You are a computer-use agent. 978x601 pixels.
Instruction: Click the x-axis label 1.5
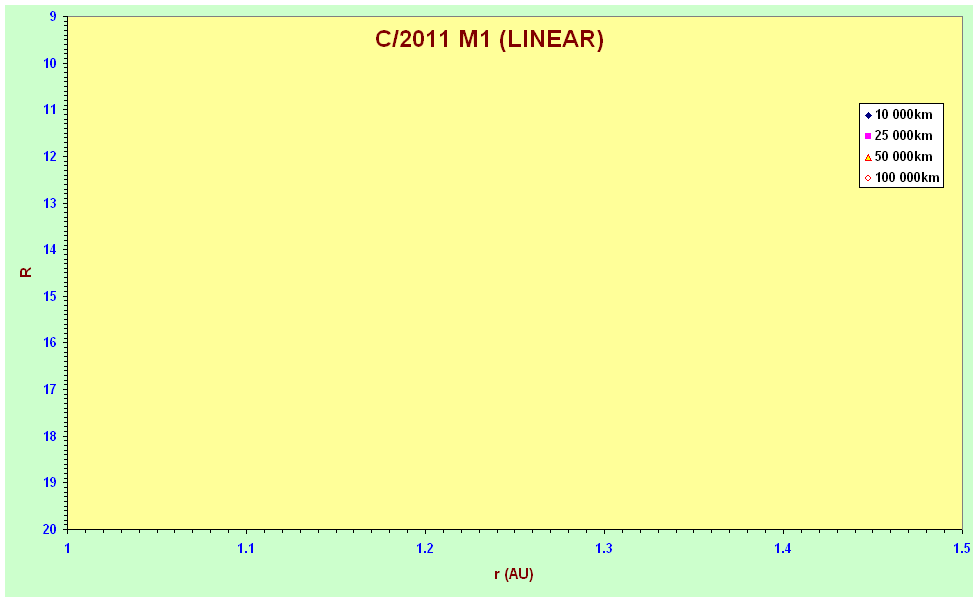click(962, 549)
